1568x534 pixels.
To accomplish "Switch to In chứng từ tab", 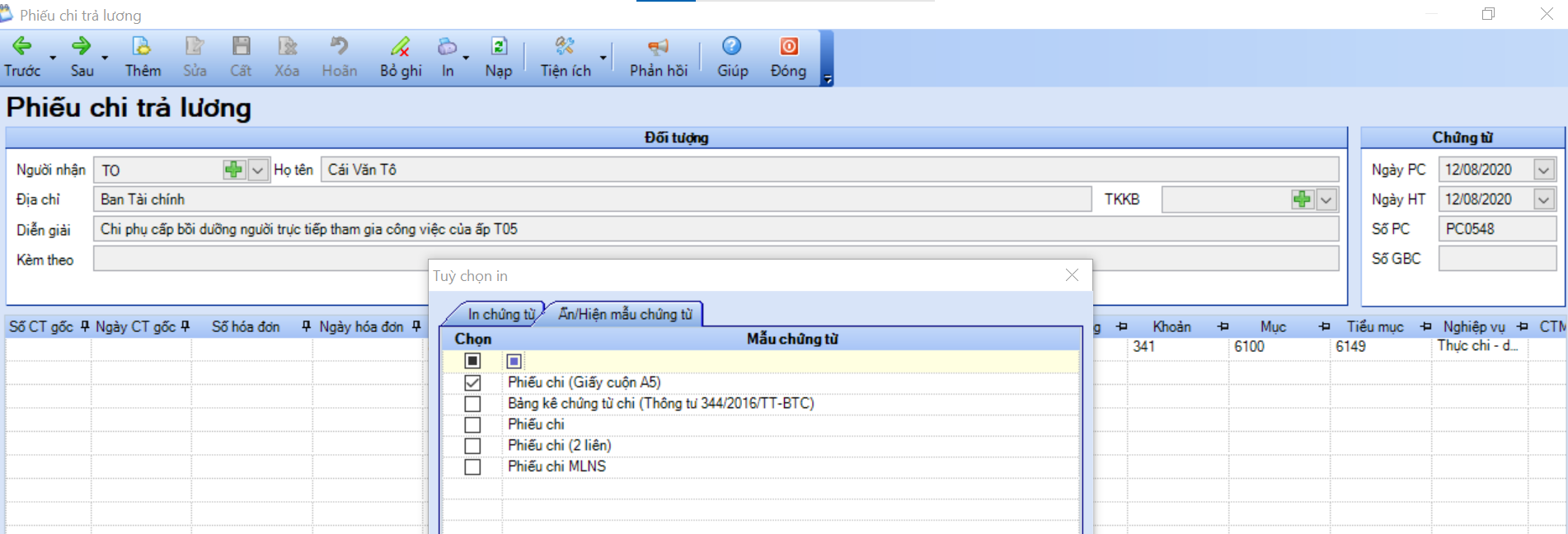I will [x=500, y=314].
